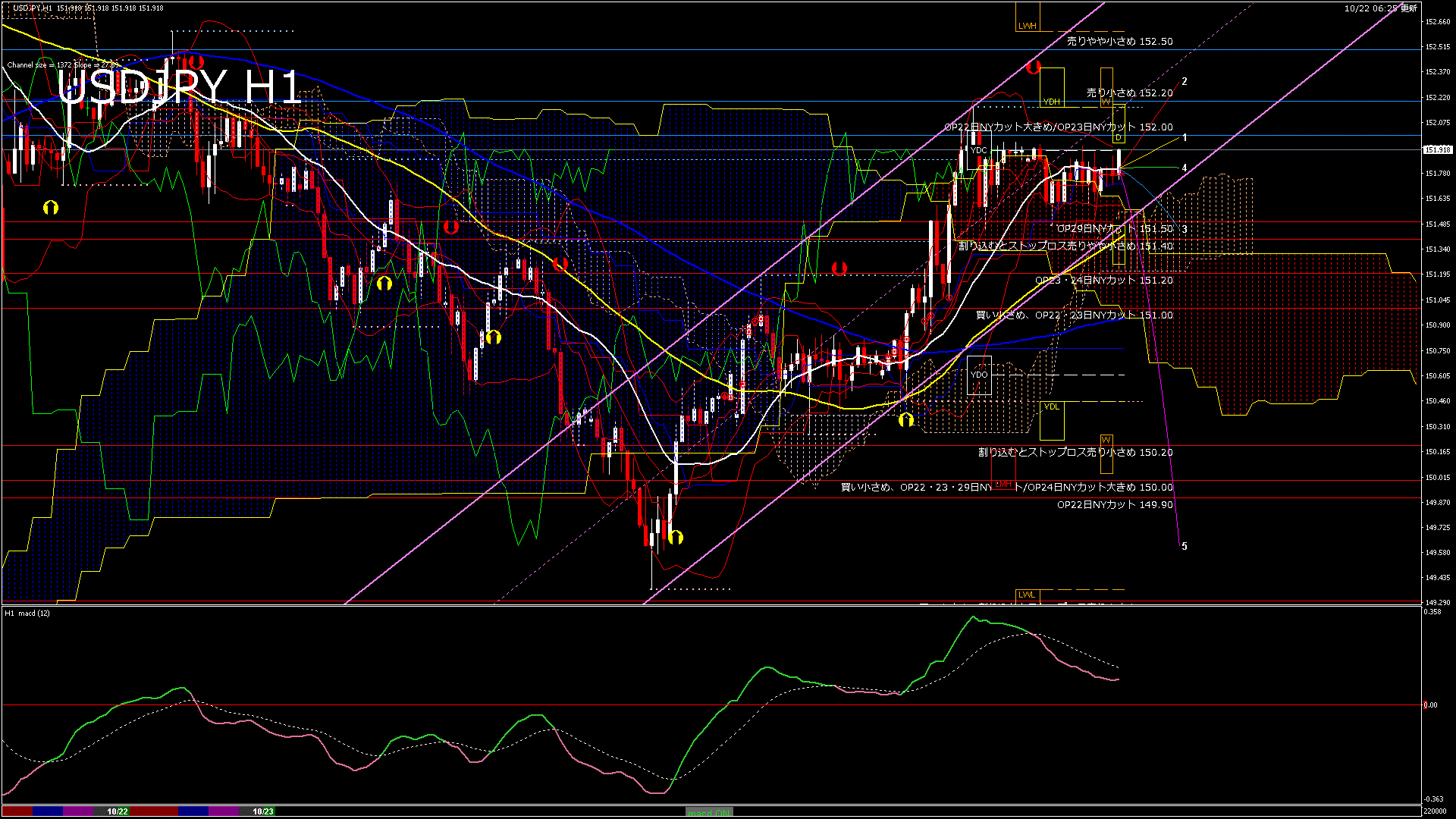Click the 10/22 date marker on timeline
Image resolution: width=1456 pixels, height=819 pixels.
click(x=118, y=811)
